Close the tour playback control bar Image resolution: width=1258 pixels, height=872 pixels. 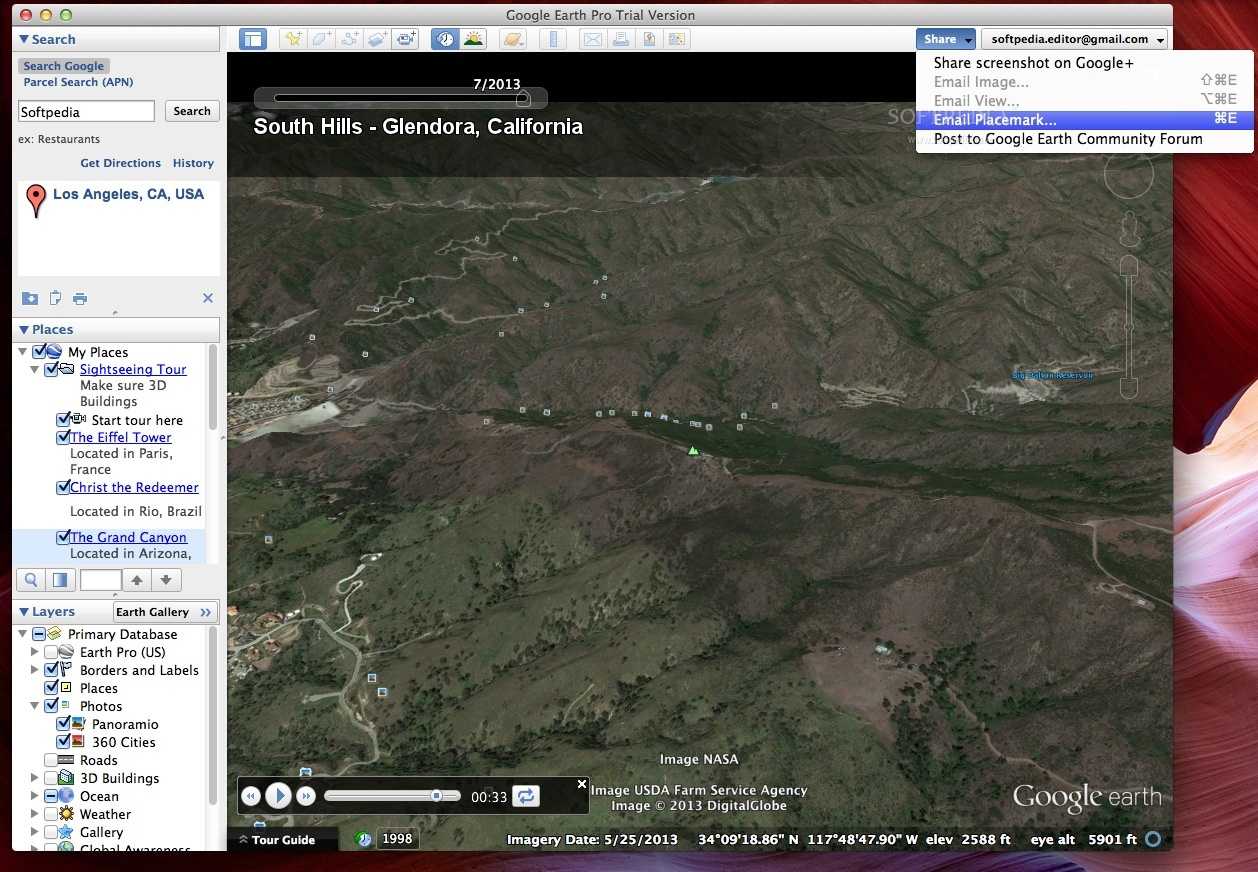click(582, 784)
